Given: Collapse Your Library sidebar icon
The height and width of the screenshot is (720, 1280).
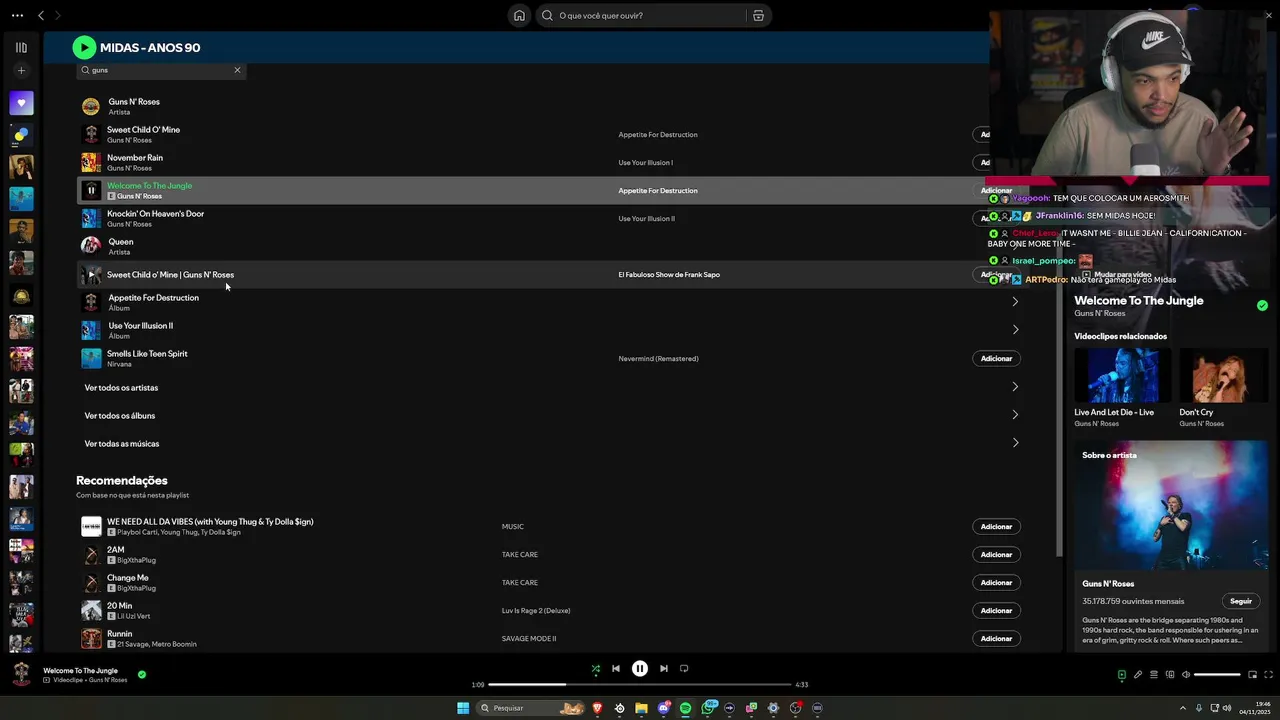Looking at the screenshot, I should pyautogui.click(x=21, y=47).
